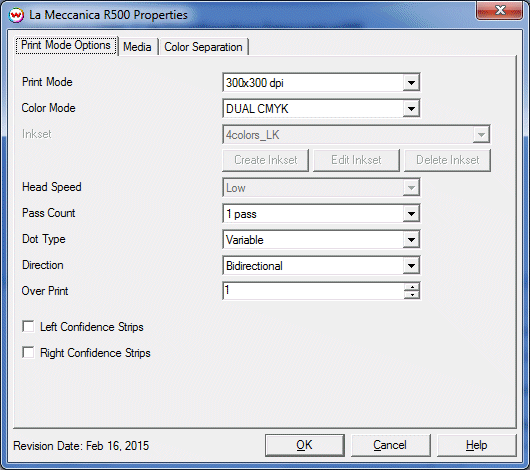Viewport: 530px width, 470px height.
Task: Expand the Dot Type dropdown
Action: coord(411,240)
